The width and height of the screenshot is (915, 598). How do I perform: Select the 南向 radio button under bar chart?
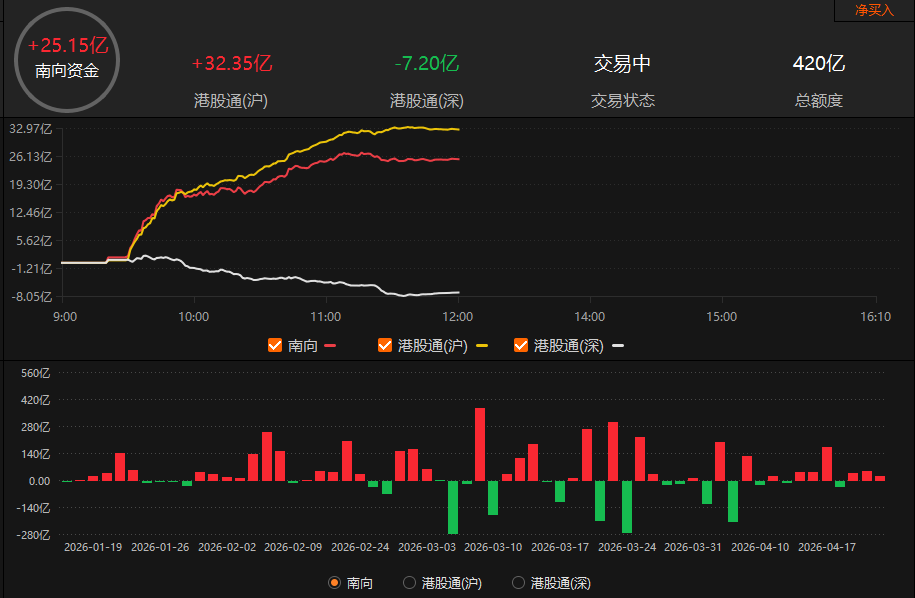(x=334, y=582)
